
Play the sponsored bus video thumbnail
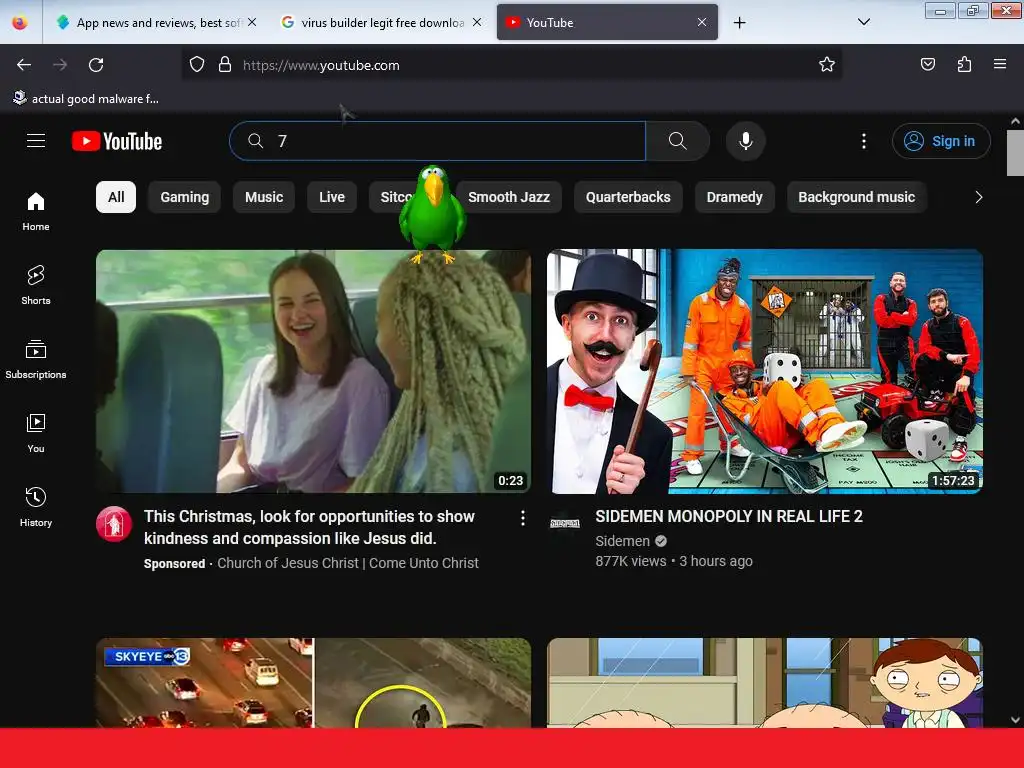[x=313, y=372]
